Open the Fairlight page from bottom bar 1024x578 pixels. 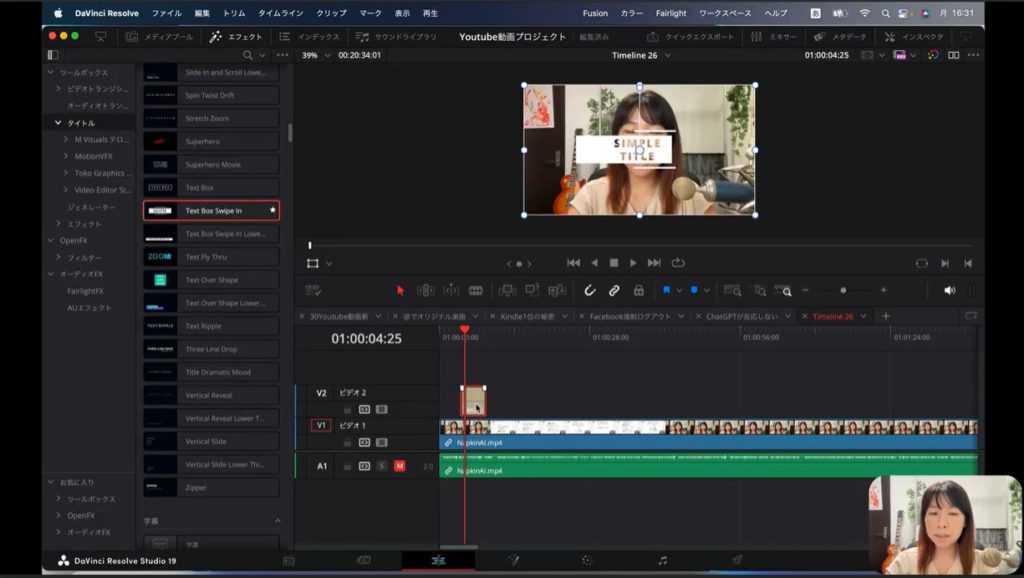tap(662, 561)
